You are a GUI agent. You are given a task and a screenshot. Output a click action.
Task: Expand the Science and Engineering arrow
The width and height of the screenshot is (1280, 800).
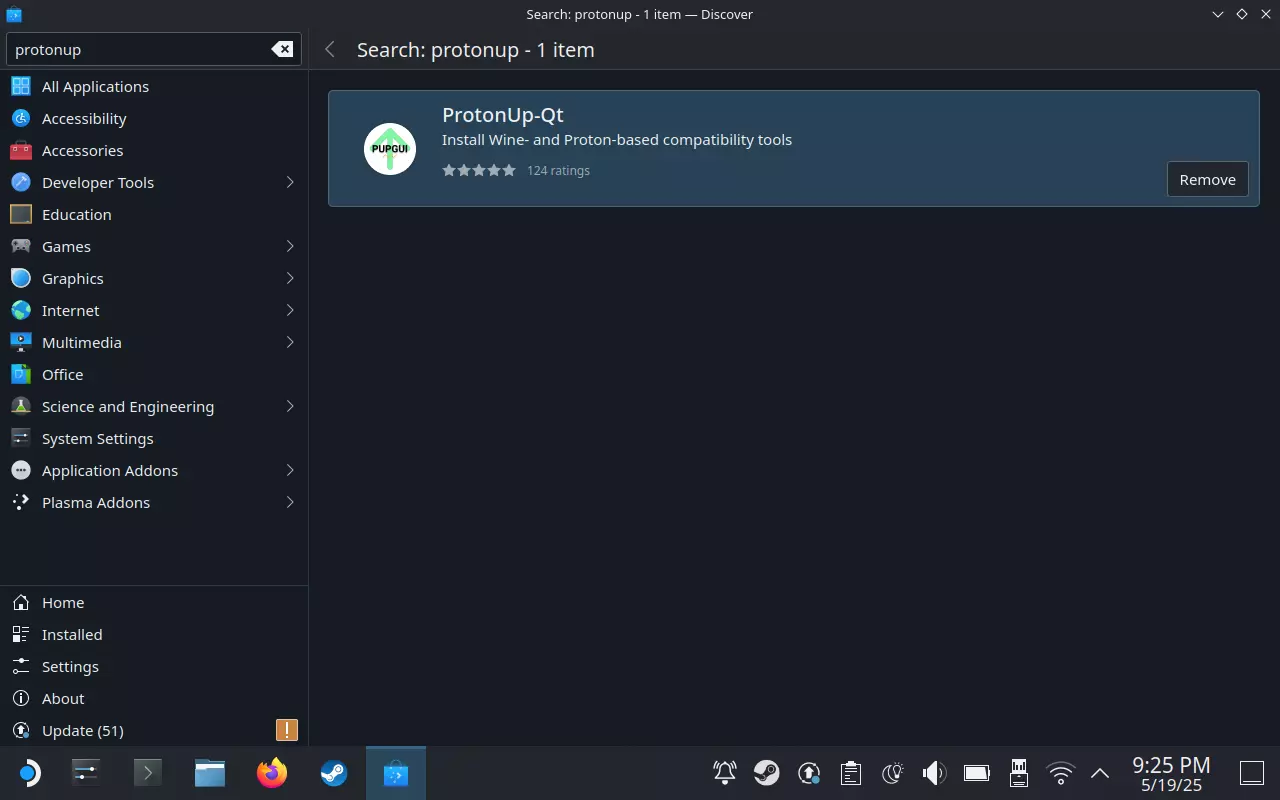point(290,406)
